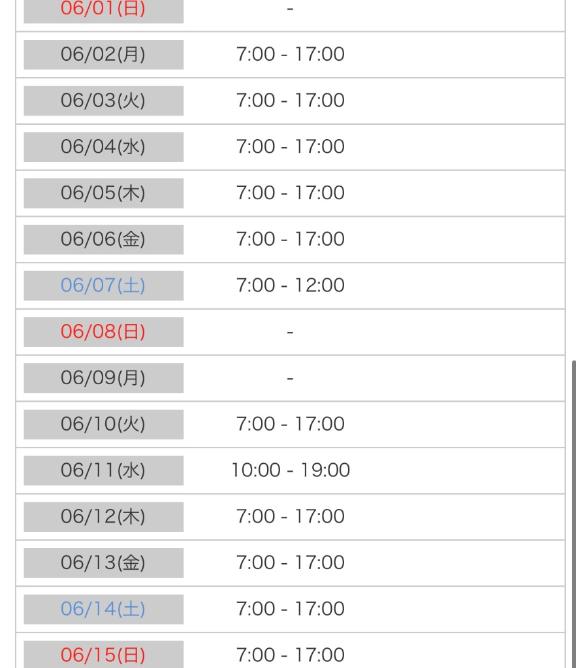This screenshot has width=576, height=668.
Task: Select the 06/03(火) date label
Action: point(104,101)
